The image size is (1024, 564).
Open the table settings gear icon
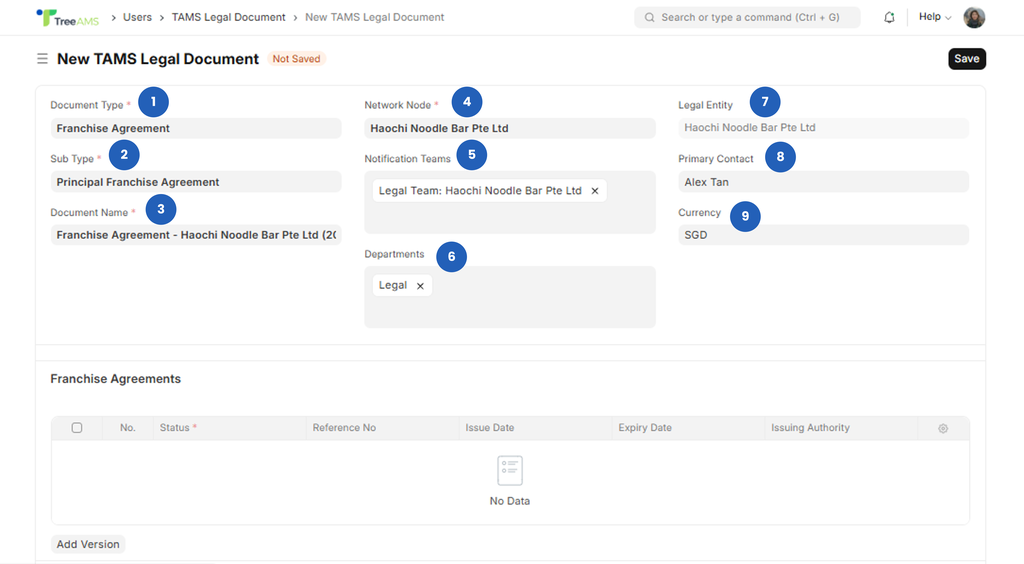tap(943, 428)
